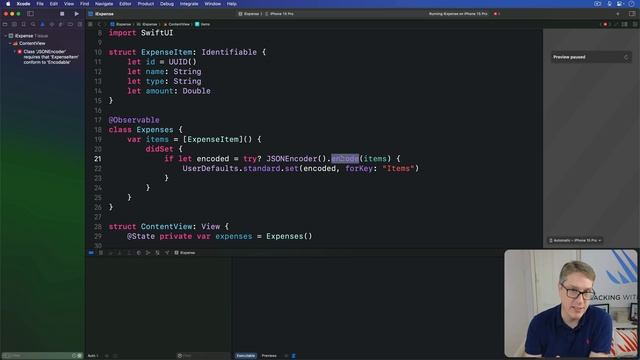Select the Previews console tab

pos(269,356)
